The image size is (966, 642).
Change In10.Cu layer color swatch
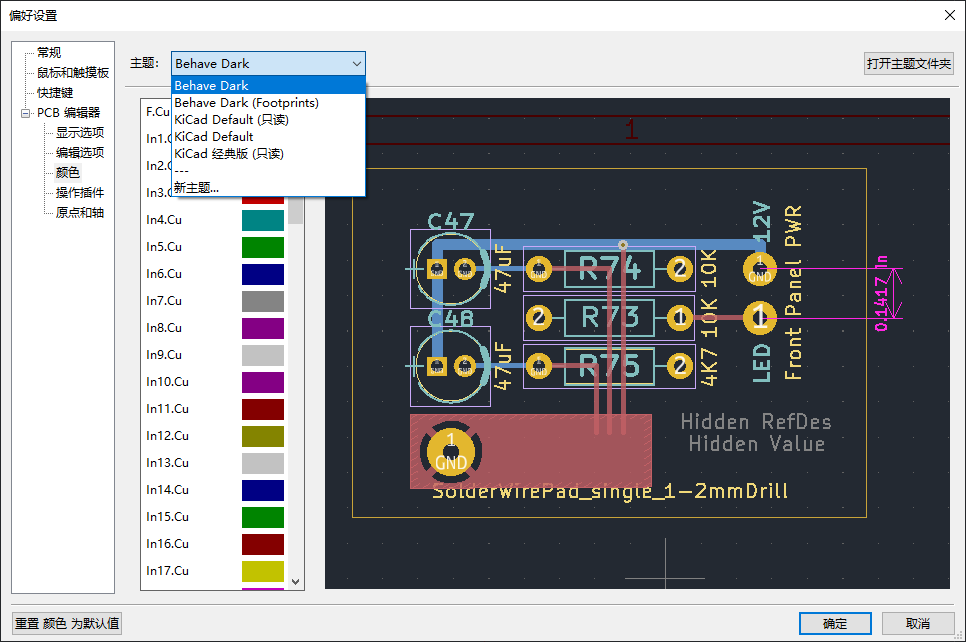coord(263,382)
